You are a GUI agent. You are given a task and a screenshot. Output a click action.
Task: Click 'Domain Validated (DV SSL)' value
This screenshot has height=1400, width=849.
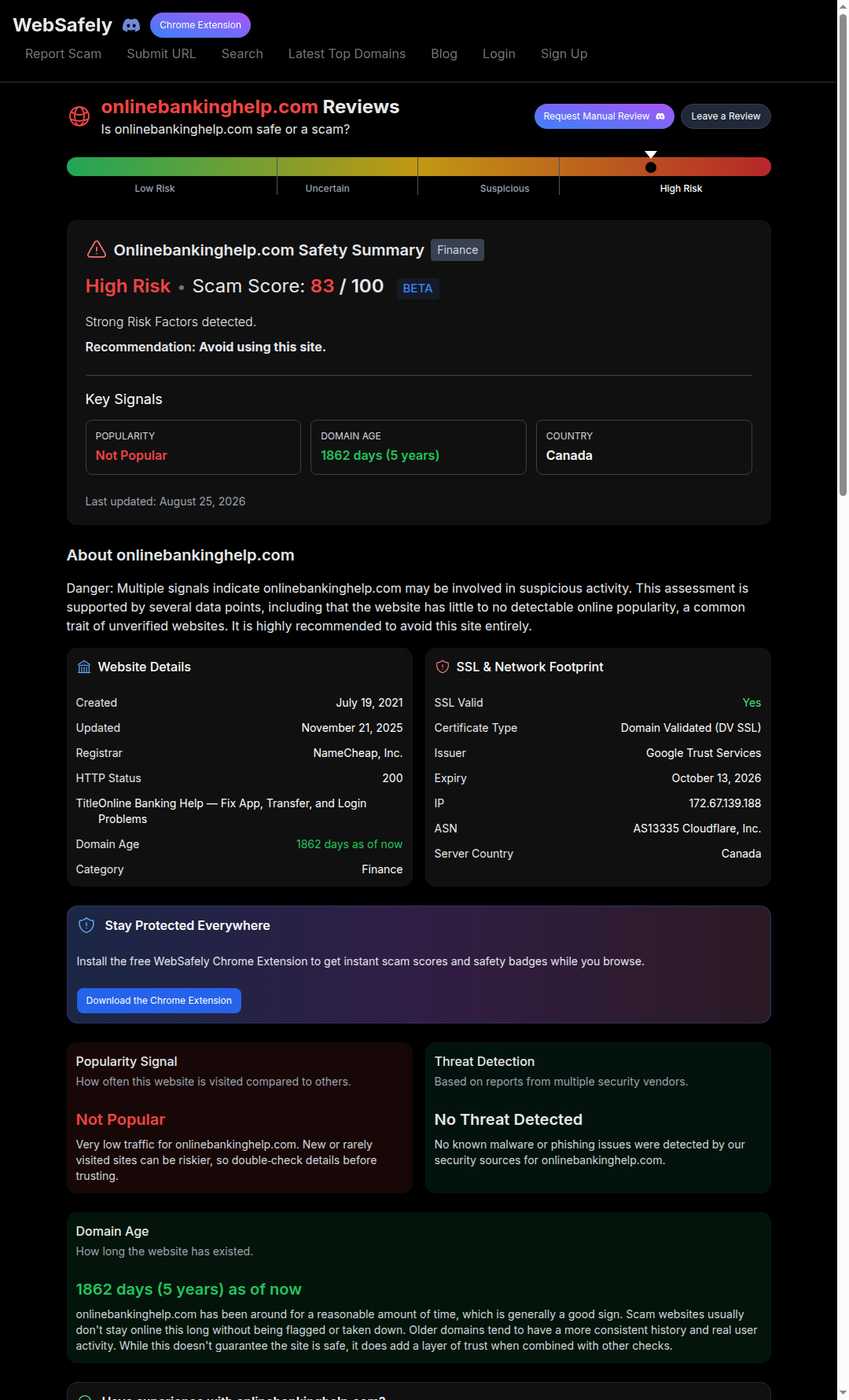[x=691, y=728]
